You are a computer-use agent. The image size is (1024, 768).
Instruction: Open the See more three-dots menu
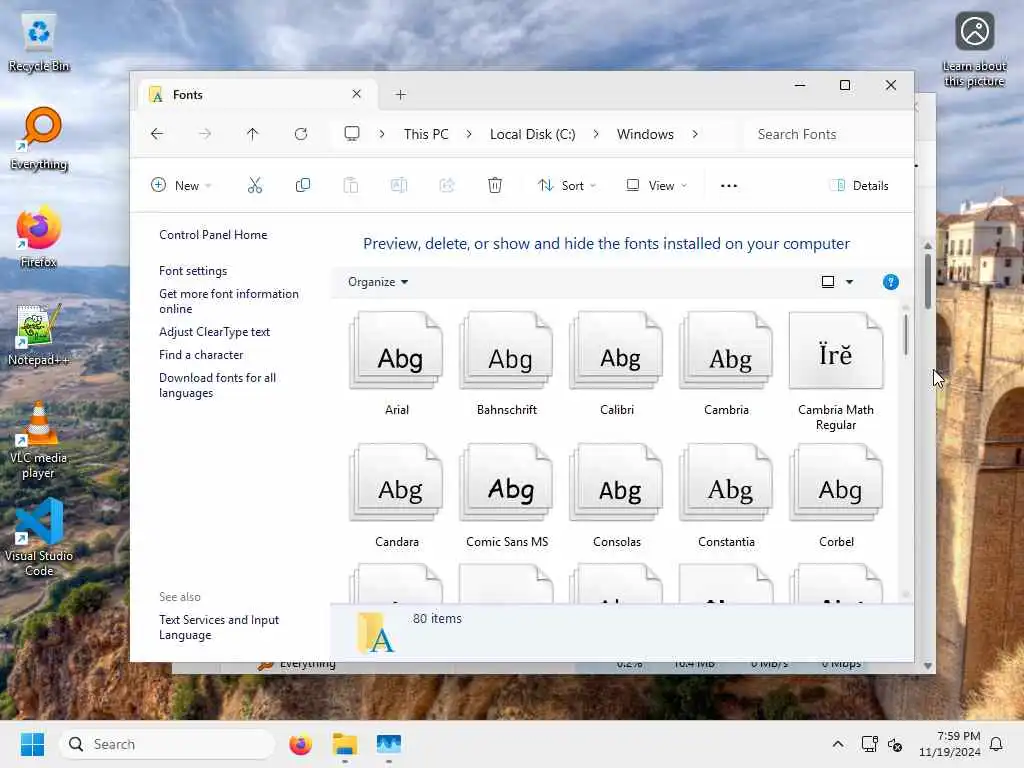pos(729,185)
